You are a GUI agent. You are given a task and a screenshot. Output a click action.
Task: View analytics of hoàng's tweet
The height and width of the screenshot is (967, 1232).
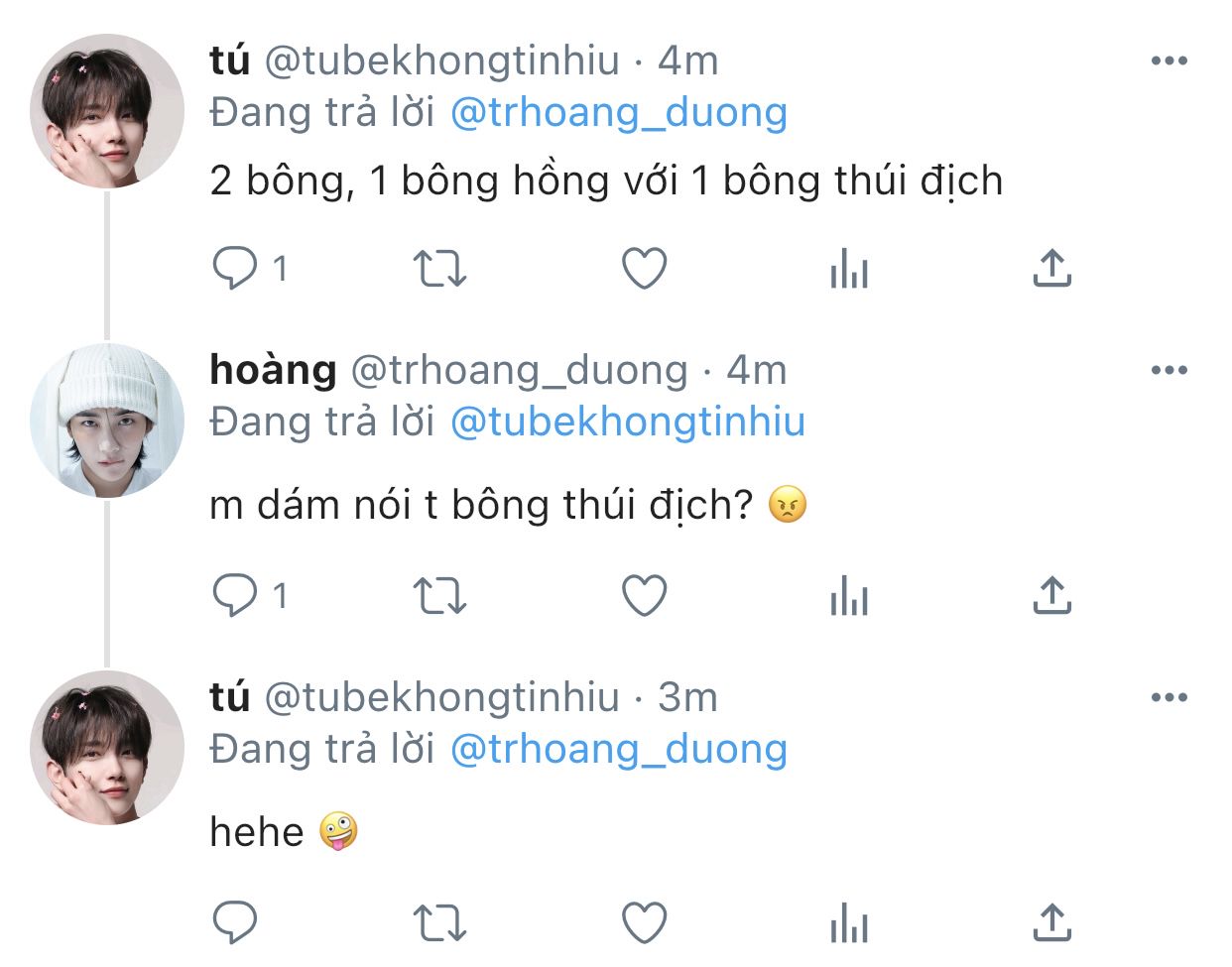849,596
